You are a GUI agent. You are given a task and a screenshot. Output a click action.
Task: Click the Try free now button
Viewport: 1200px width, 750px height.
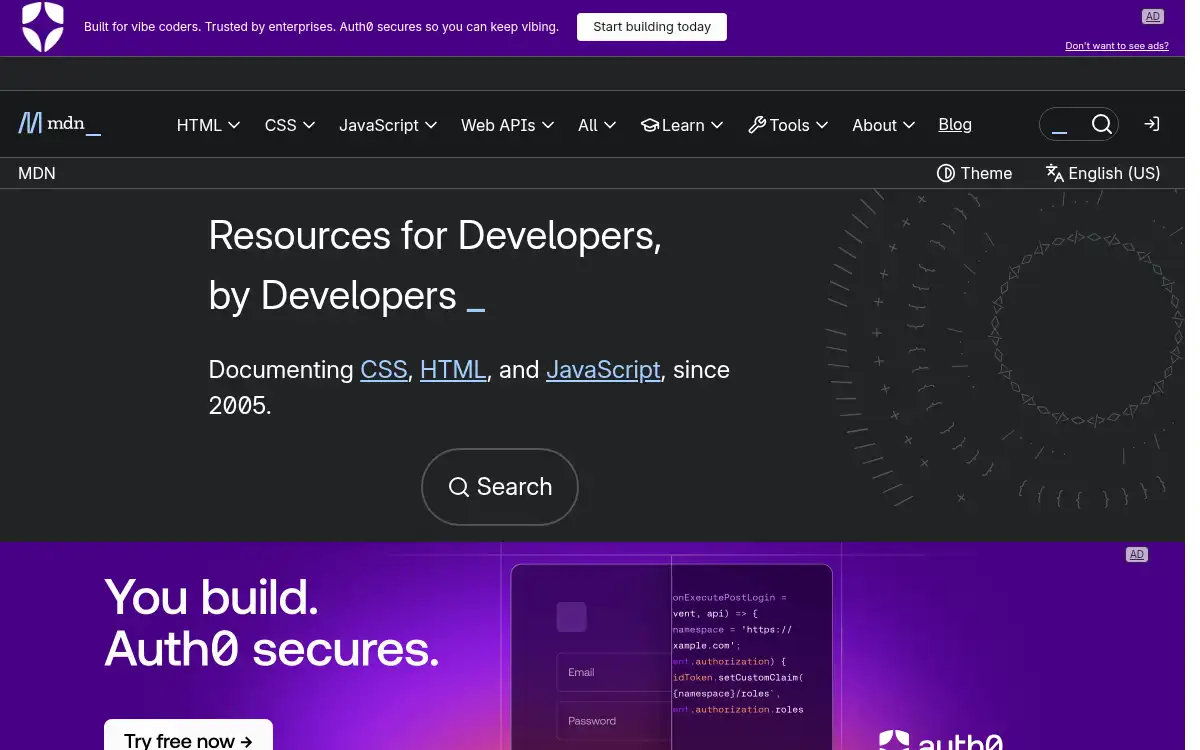coord(188,736)
